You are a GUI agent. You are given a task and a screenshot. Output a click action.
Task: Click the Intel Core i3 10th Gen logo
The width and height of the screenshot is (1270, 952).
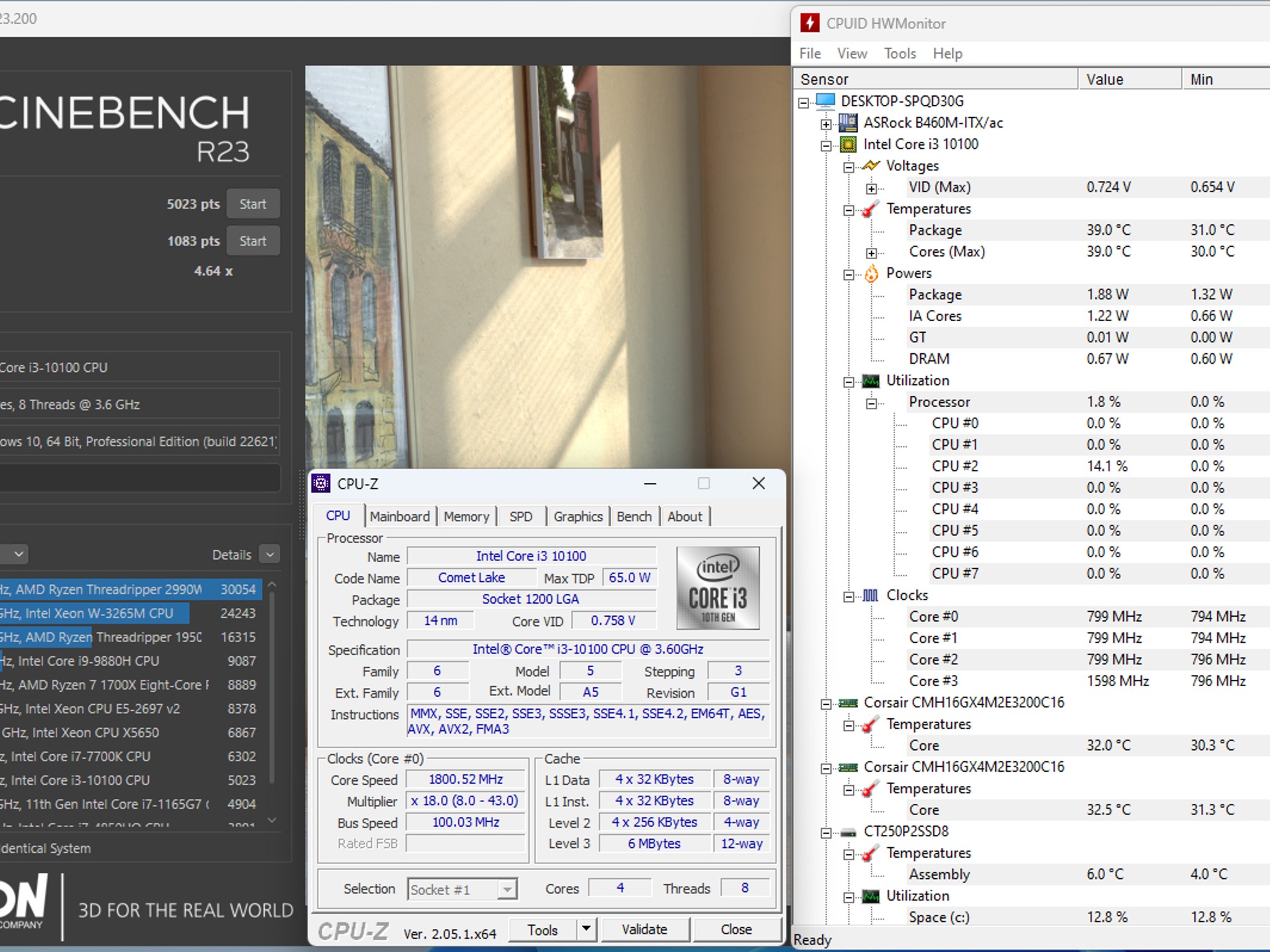click(717, 588)
